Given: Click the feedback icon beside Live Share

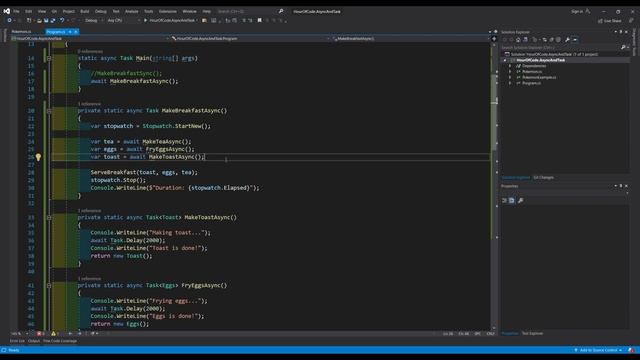Looking at the screenshot, I should click(631, 20).
